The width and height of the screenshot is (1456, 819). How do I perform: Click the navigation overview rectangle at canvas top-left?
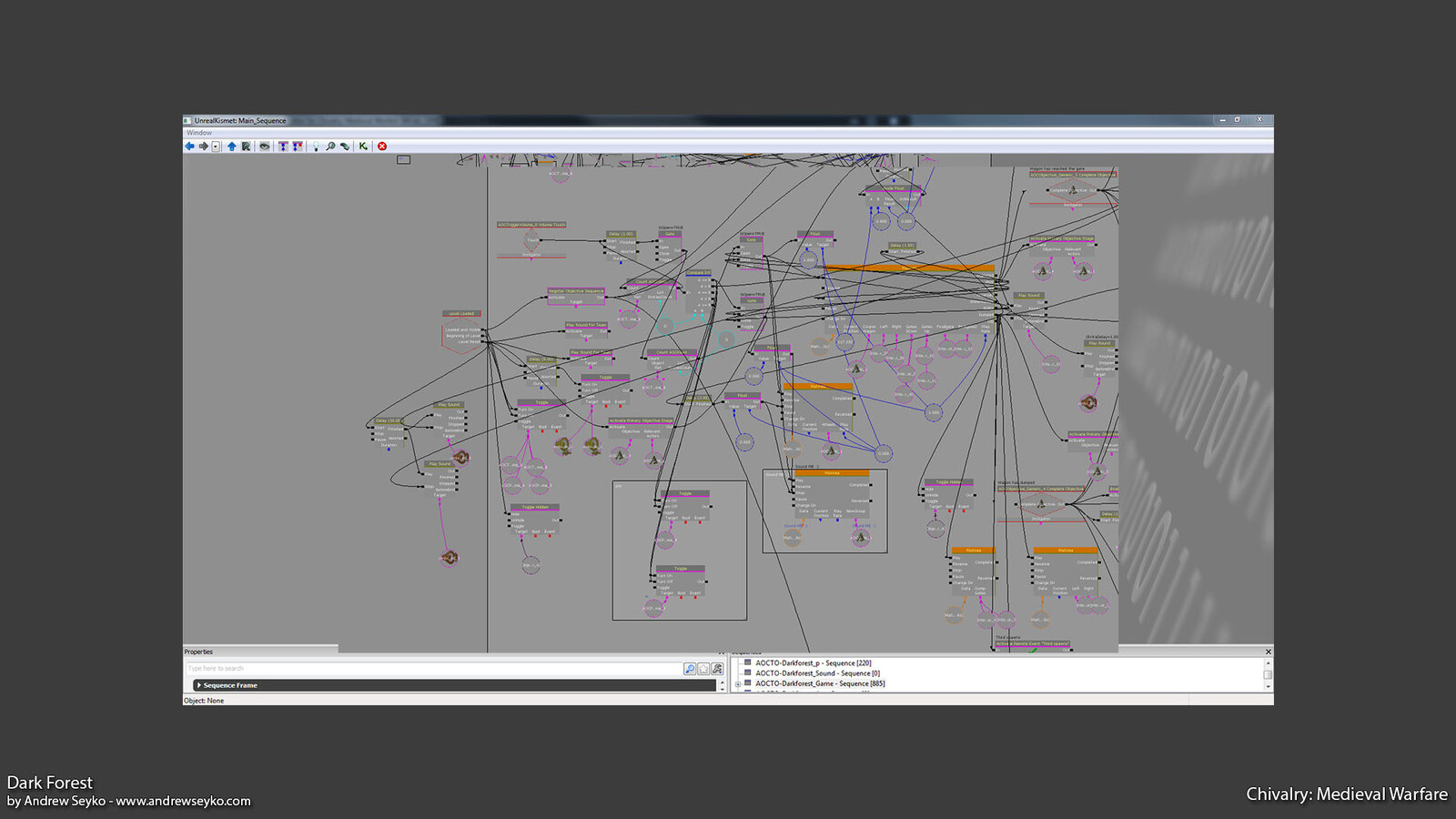(x=404, y=159)
